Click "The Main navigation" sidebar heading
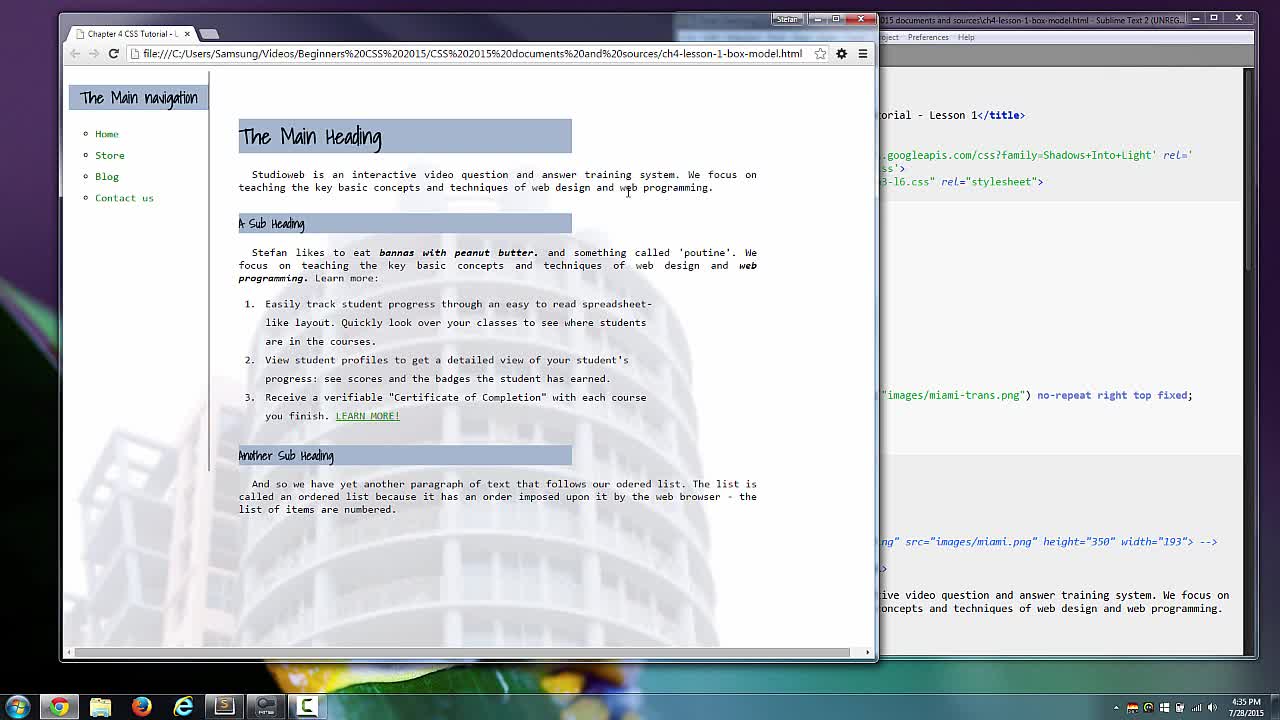 click(139, 98)
